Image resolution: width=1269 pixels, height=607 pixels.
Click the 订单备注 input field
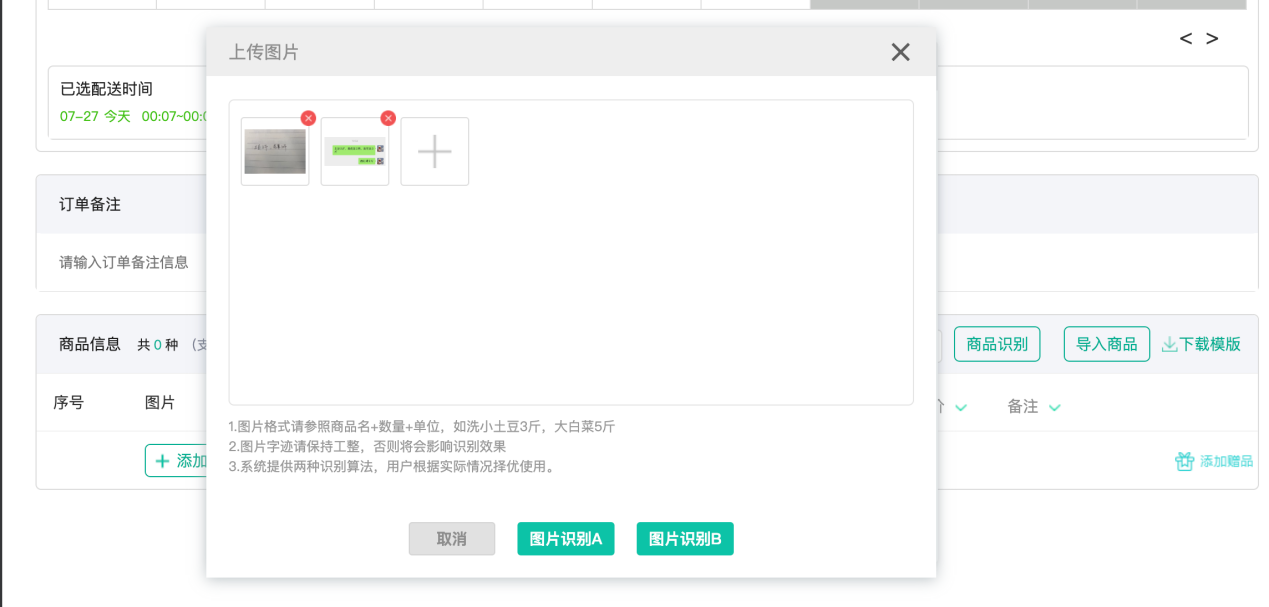(x=124, y=262)
